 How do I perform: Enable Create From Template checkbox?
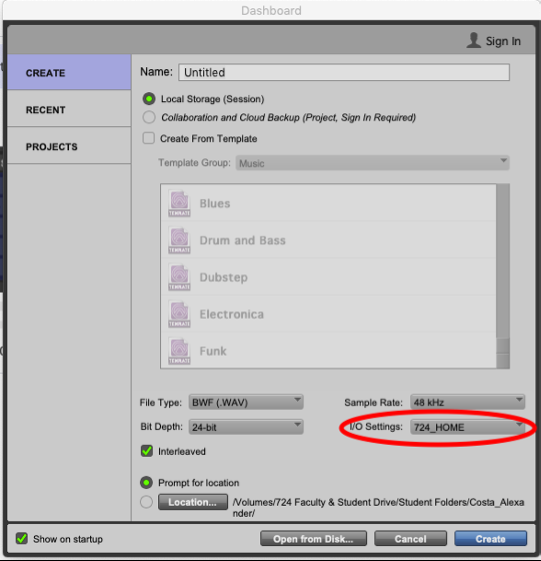click(x=148, y=138)
